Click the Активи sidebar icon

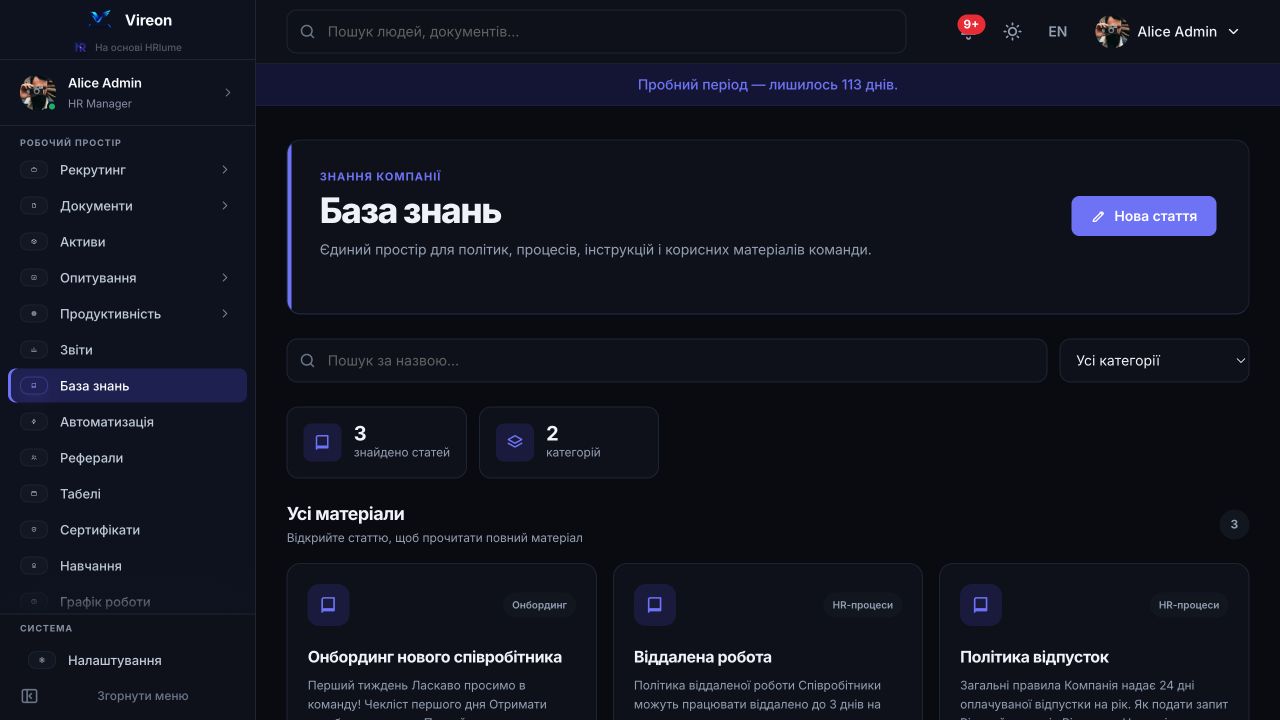click(34, 242)
